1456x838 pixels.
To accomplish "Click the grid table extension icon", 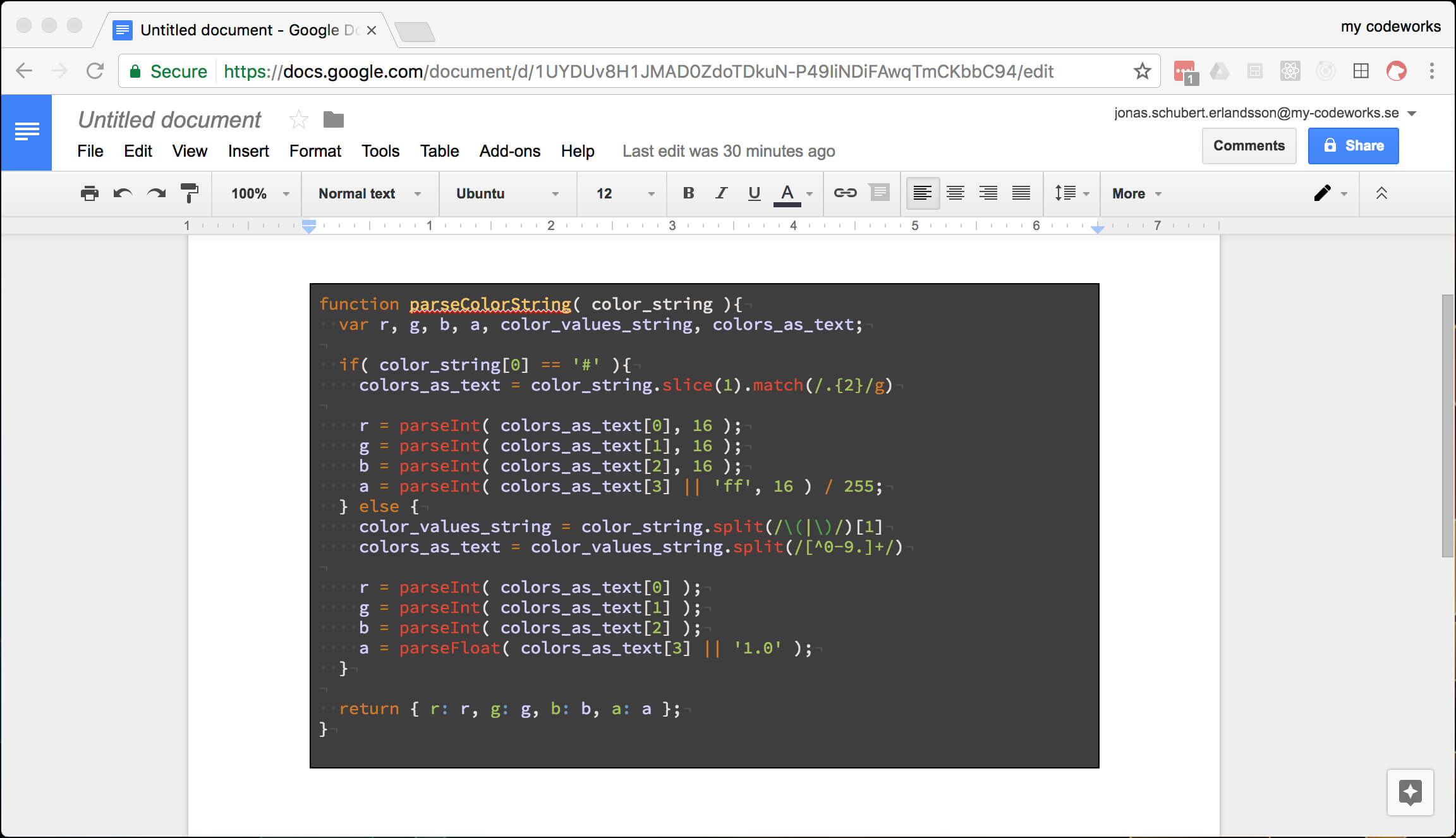I will (1361, 71).
